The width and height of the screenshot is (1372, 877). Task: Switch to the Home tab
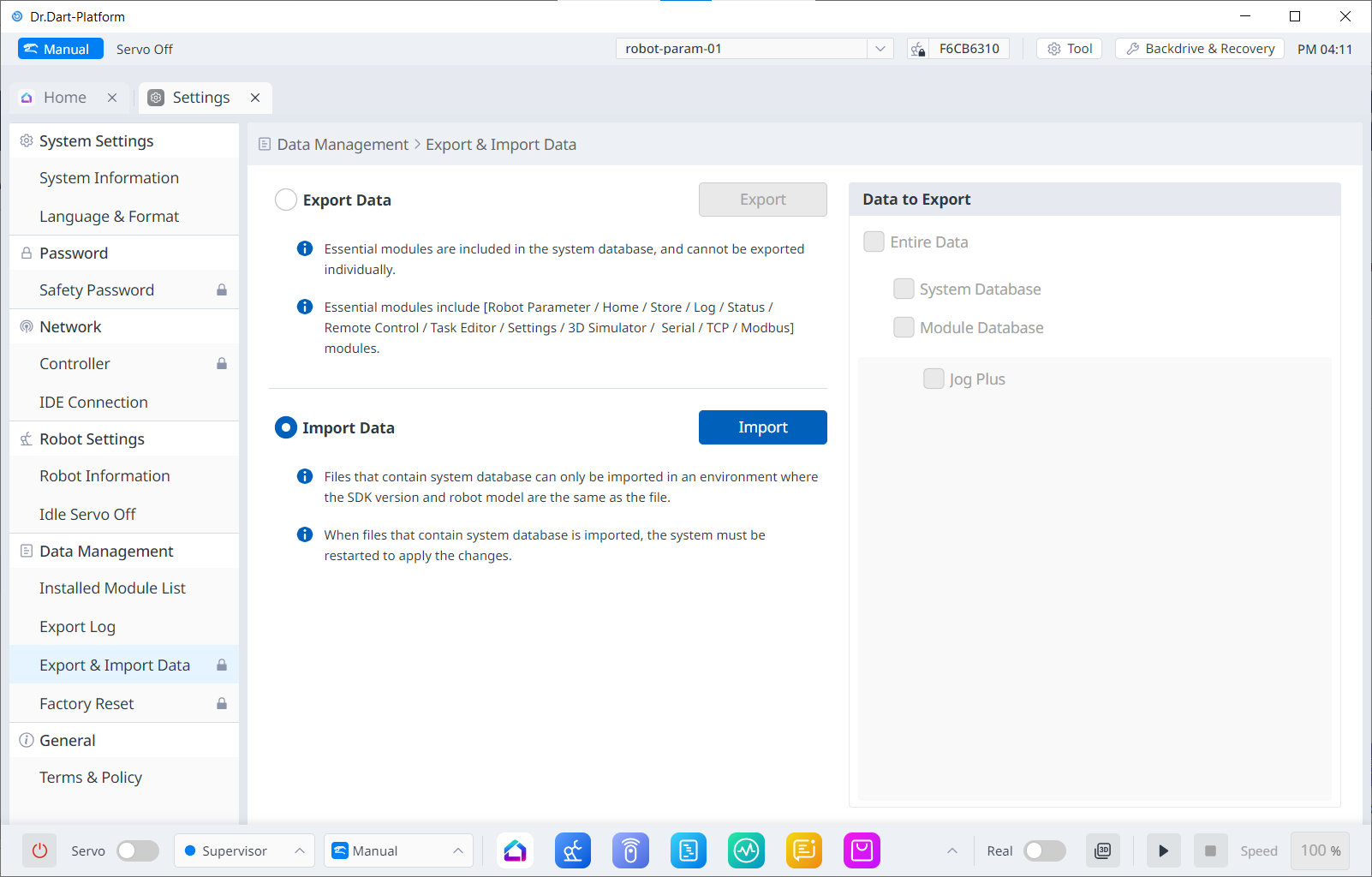64,98
